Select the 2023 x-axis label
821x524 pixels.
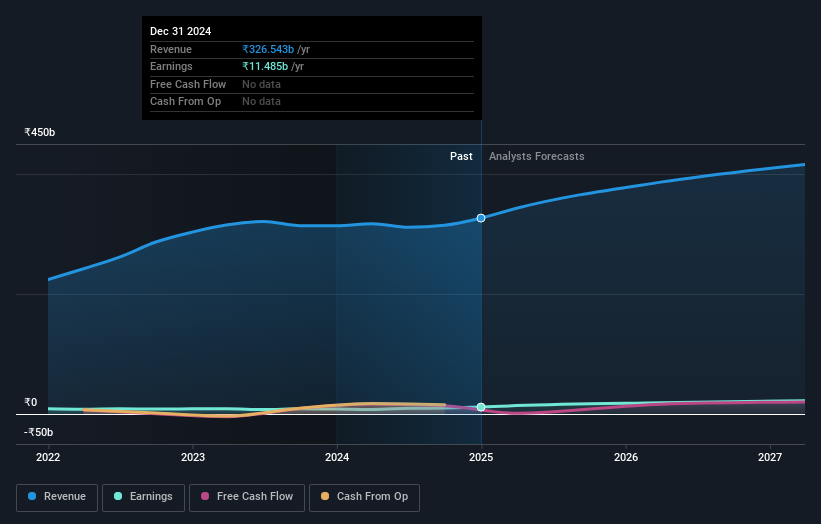193,458
